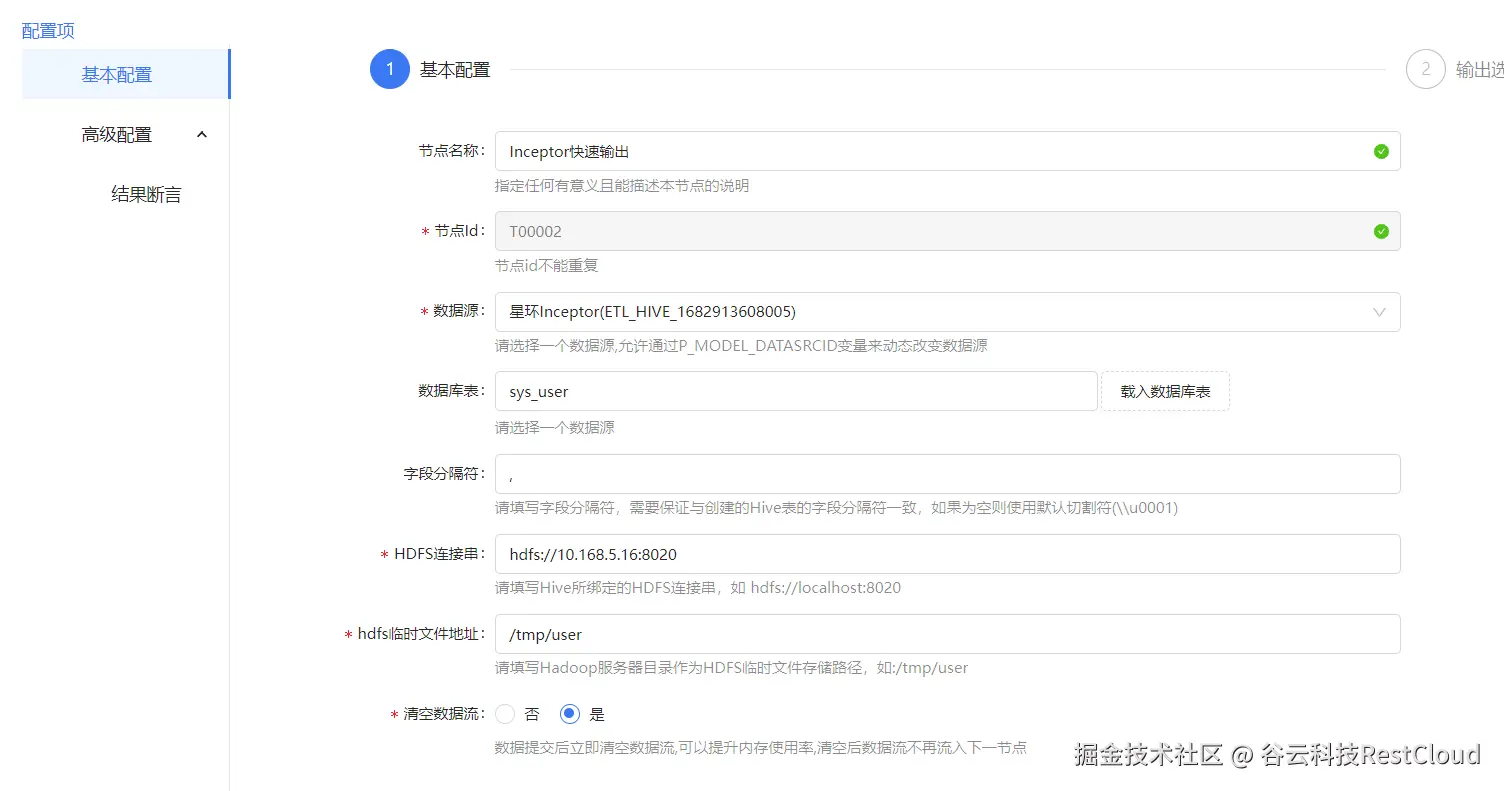Open the 结果断言 sidebar item
The image size is (1504, 791).
[x=146, y=193]
